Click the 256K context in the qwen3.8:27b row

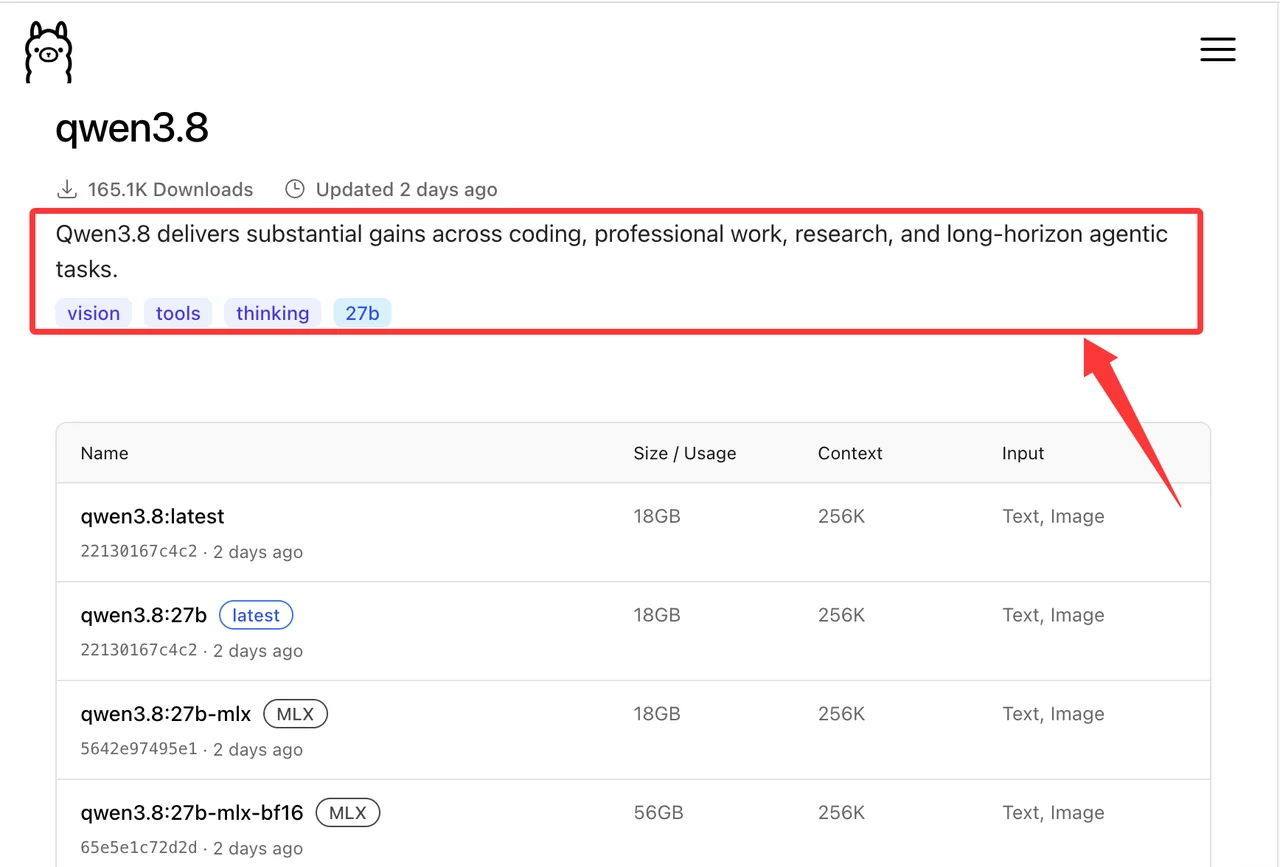point(841,615)
